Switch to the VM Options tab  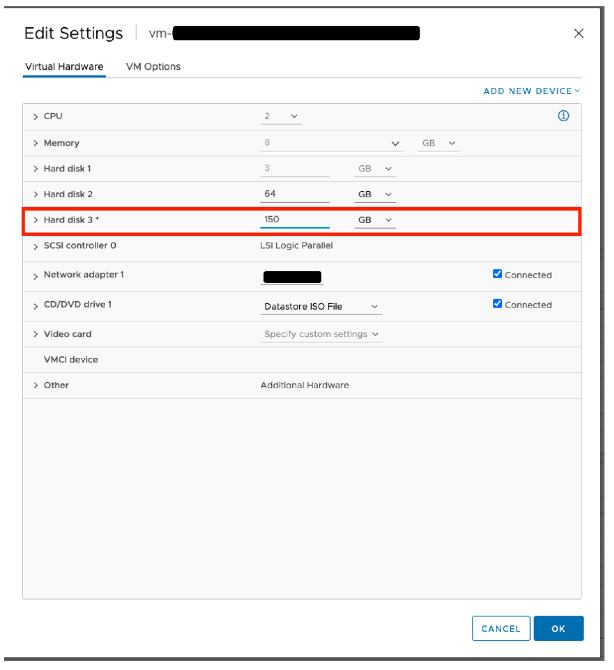point(153,67)
